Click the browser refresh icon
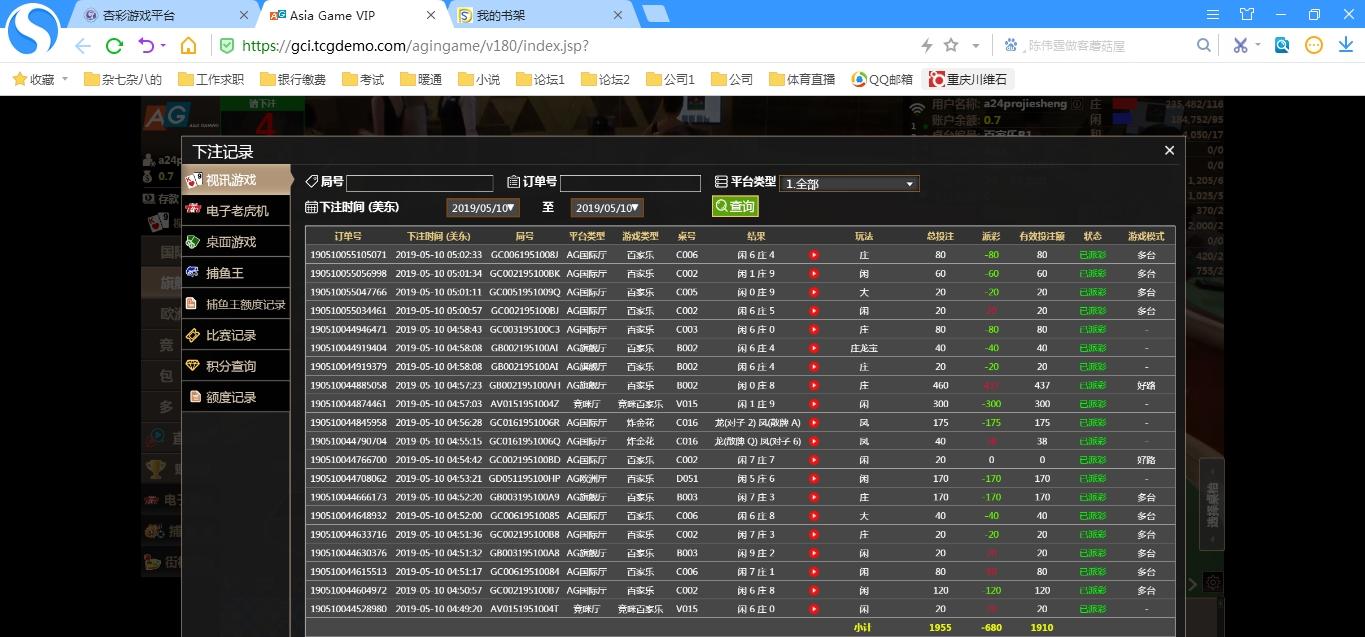Viewport: 1365px width, 637px height. tap(114, 46)
